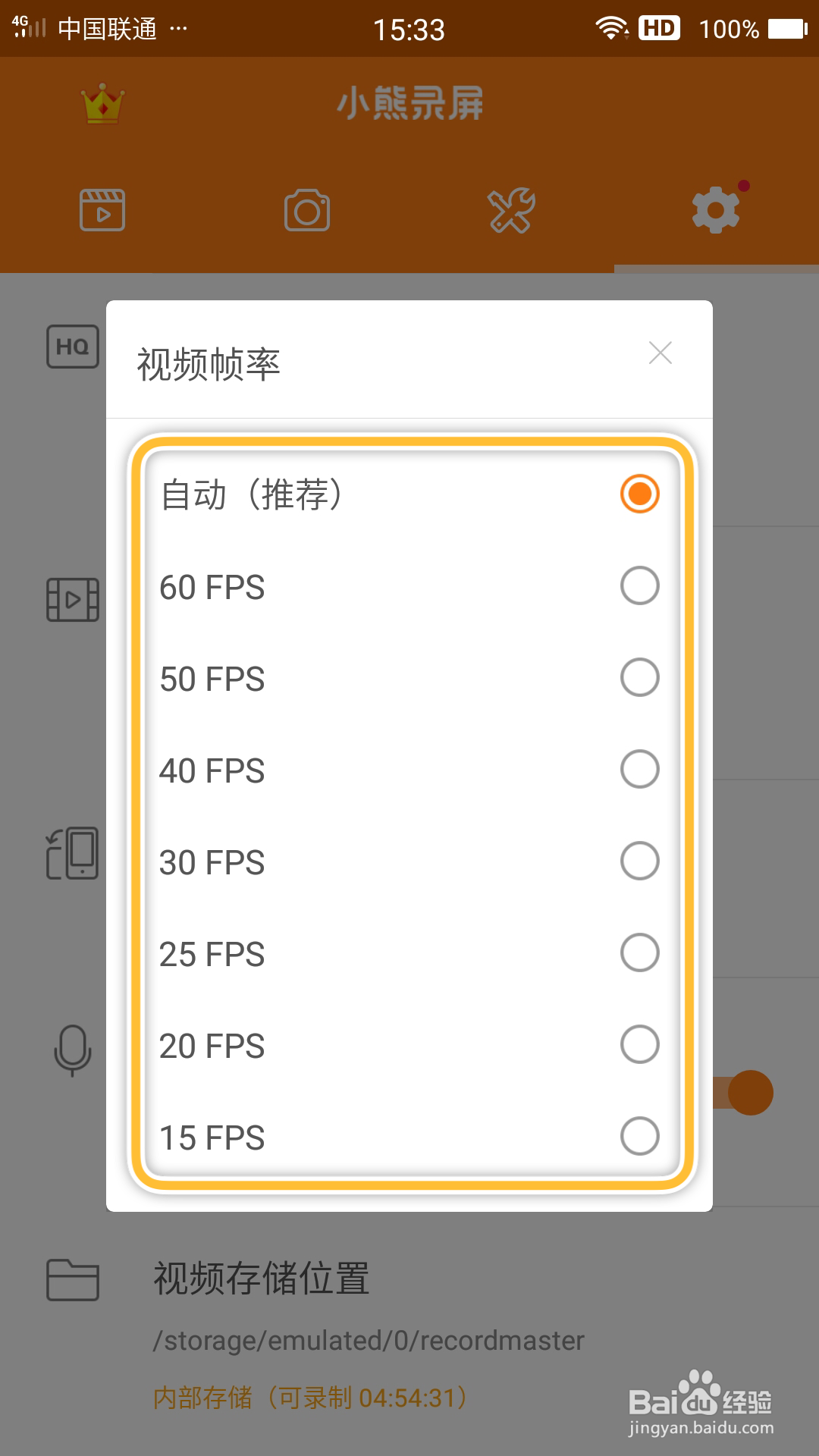
Task: Tap the crown premium icon
Action: [102, 104]
